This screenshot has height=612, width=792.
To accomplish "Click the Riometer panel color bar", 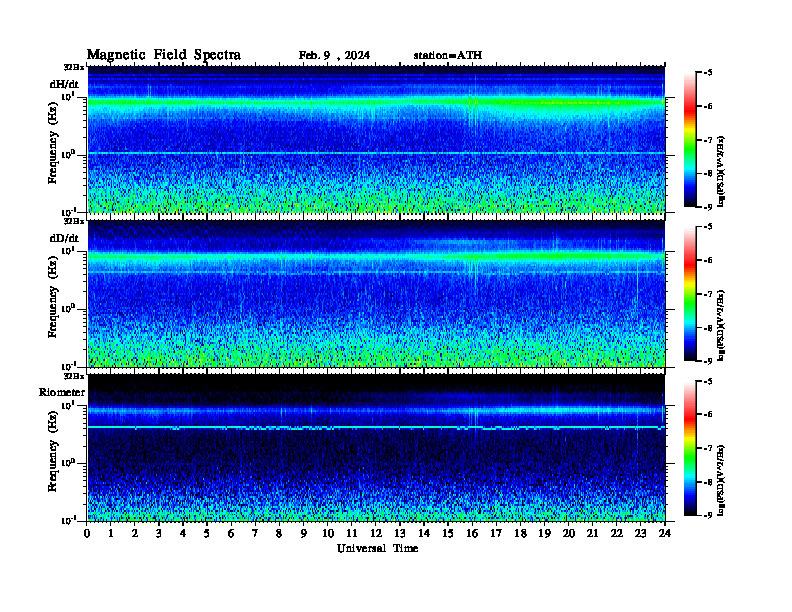I will [690, 448].
